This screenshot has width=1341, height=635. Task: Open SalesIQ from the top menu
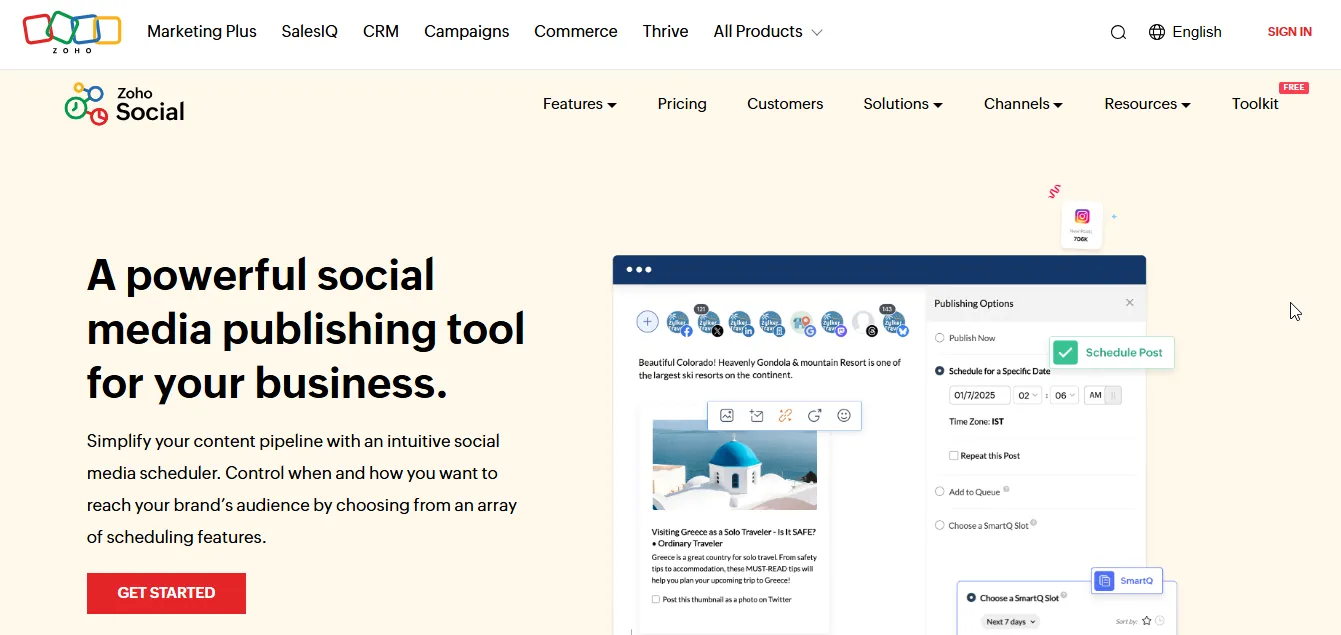310,32
